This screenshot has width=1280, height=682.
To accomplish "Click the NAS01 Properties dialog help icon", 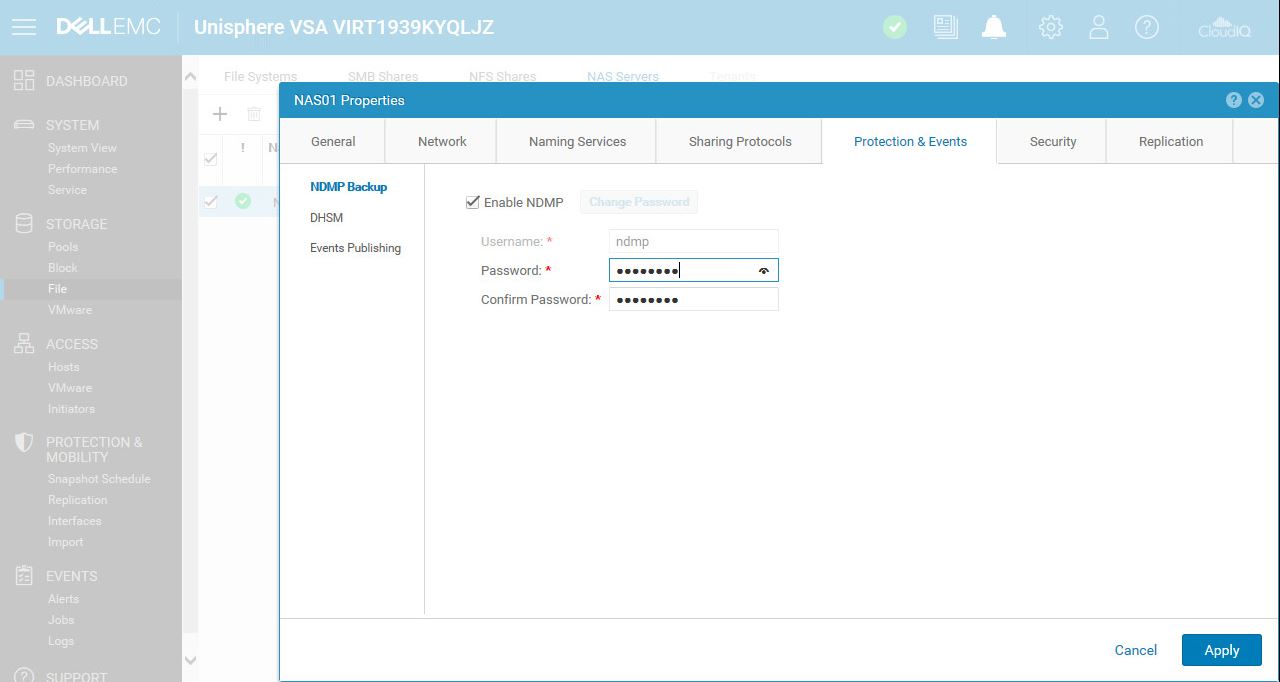I will (x=1234, y=100).
